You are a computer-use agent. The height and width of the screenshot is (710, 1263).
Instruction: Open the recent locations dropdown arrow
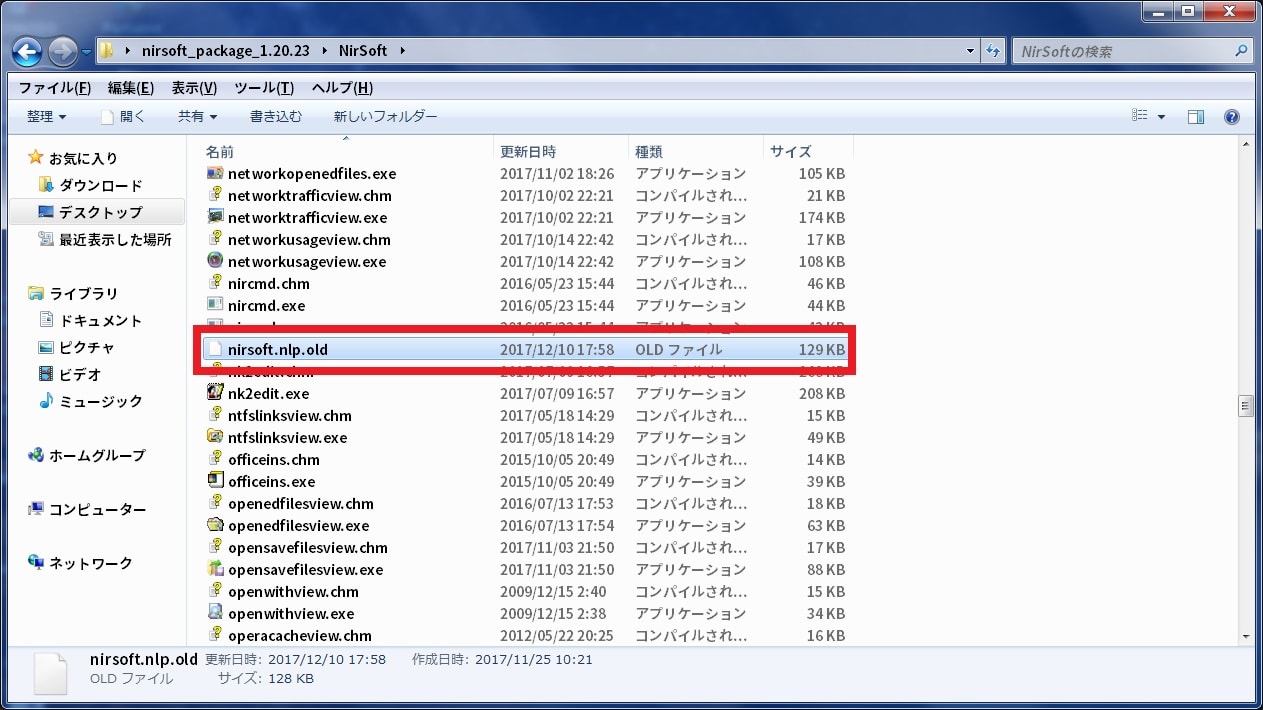(86, 51)
